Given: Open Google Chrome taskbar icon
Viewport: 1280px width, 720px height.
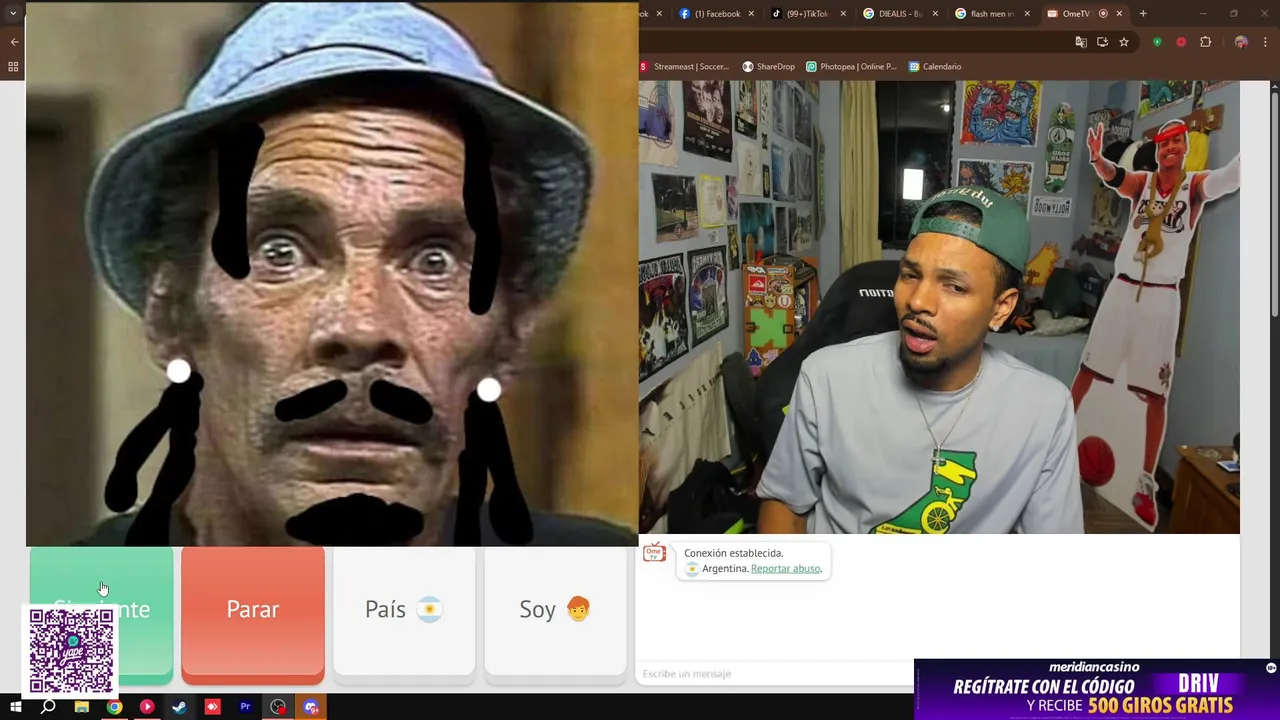Looking at the screenshot, I should click(x=114, y=707).
